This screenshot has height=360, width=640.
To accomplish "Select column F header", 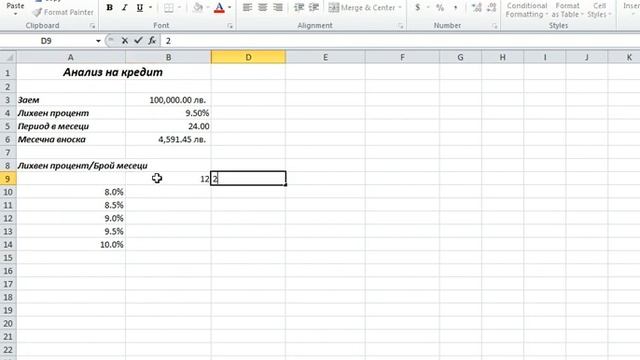I will click(402, 58).
